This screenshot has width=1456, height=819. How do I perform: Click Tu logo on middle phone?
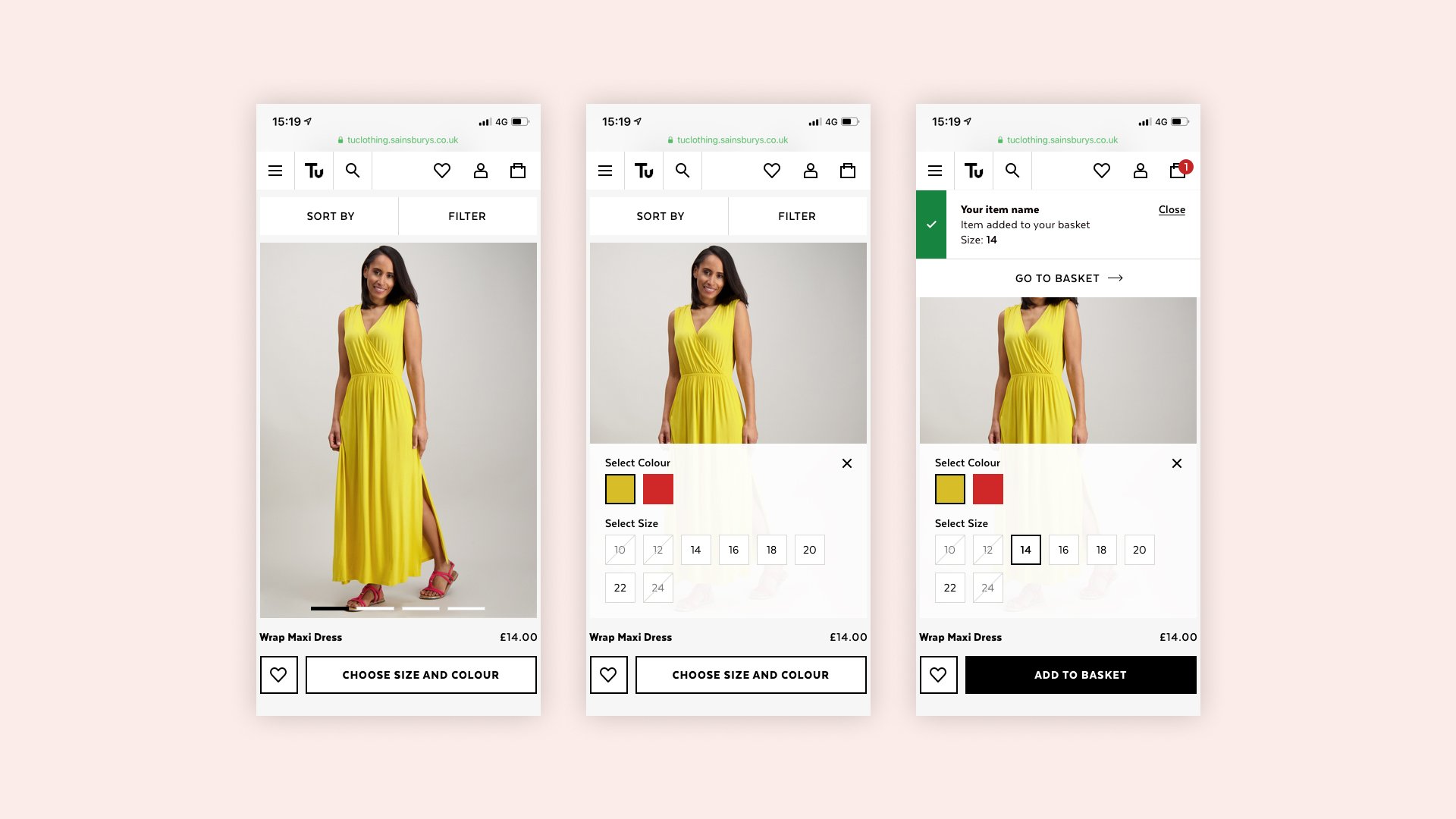[644, 171]
